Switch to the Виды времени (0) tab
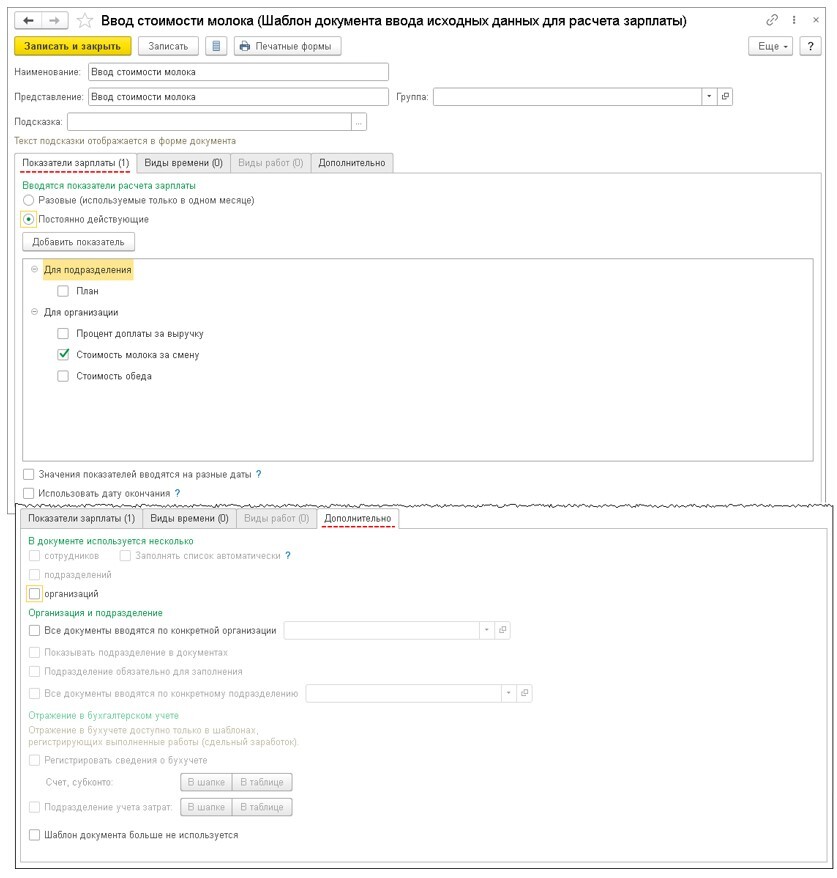The width and height of the screenshot is (837, 878). 183,163
